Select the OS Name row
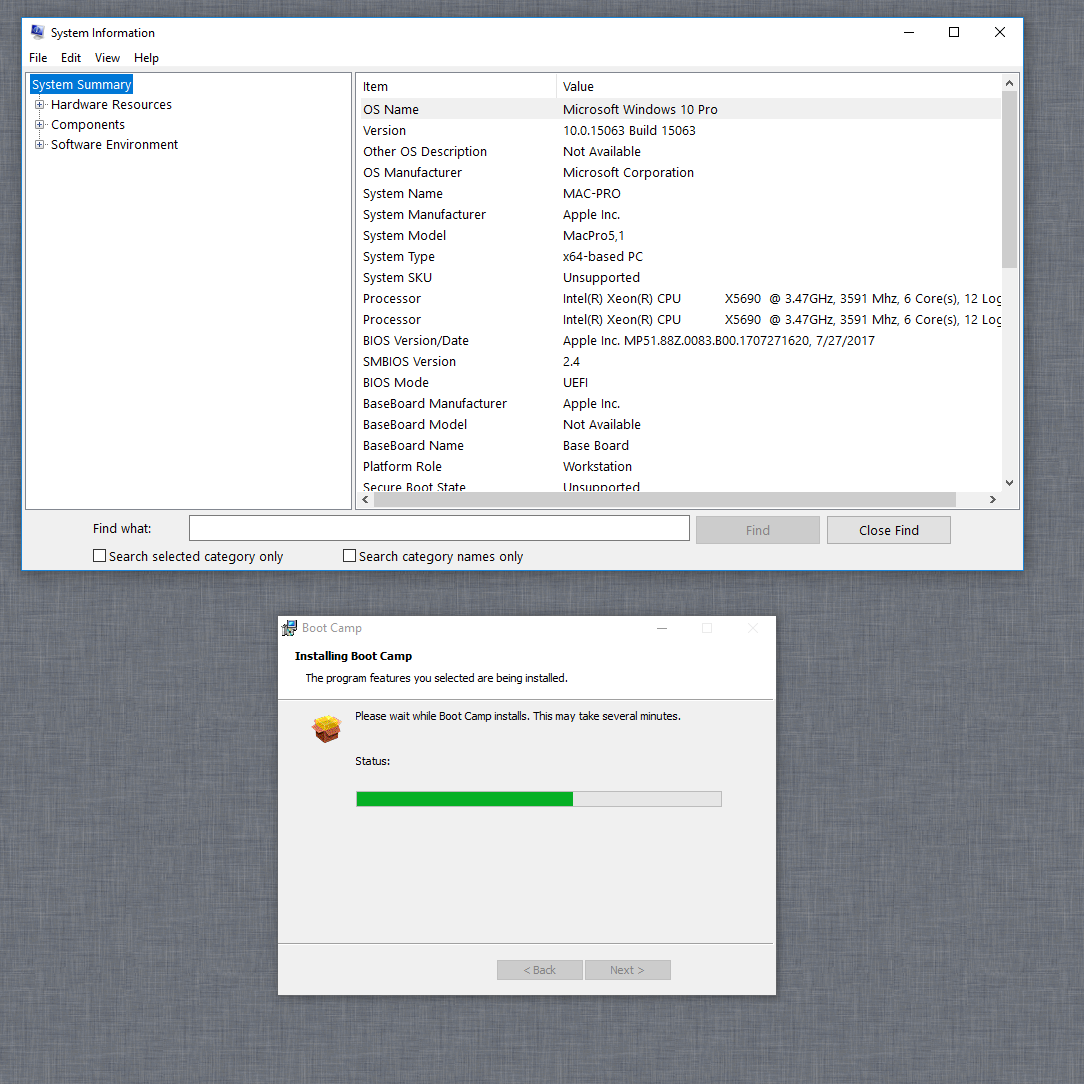1084x1084 pixels. click(x=679, y=109)
